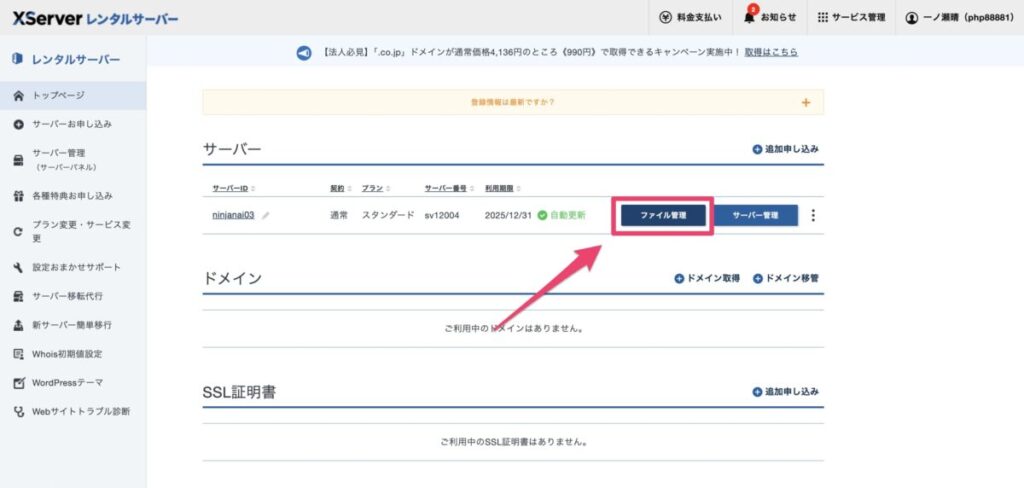Click the 各種特典お申し込み gift icon
The width and height of the screenshot is (1024, 488).
(x=18, y=196)
